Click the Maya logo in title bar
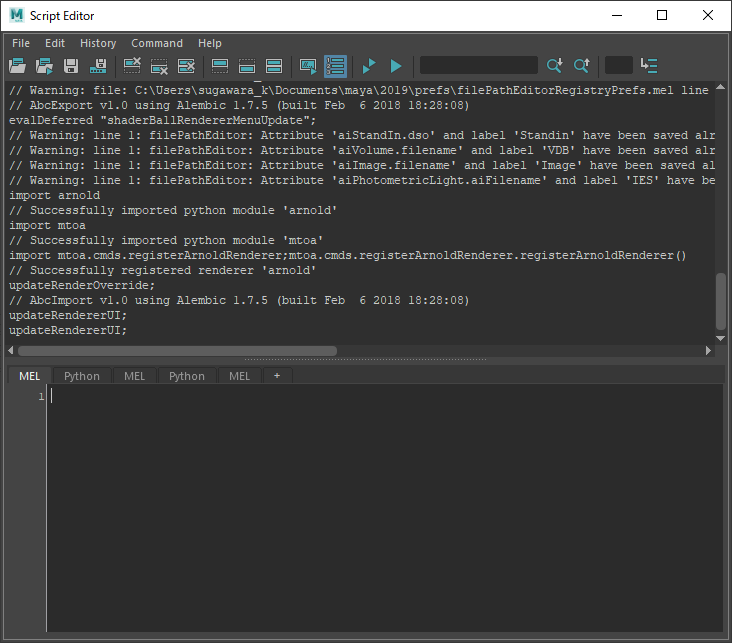 17,15
